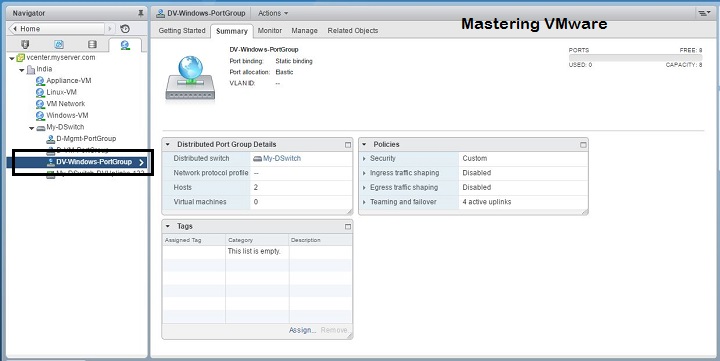The width and height of the screenshot is (720, 361).
Task: Select the India datacenter
Action: (x=44, y=69)
